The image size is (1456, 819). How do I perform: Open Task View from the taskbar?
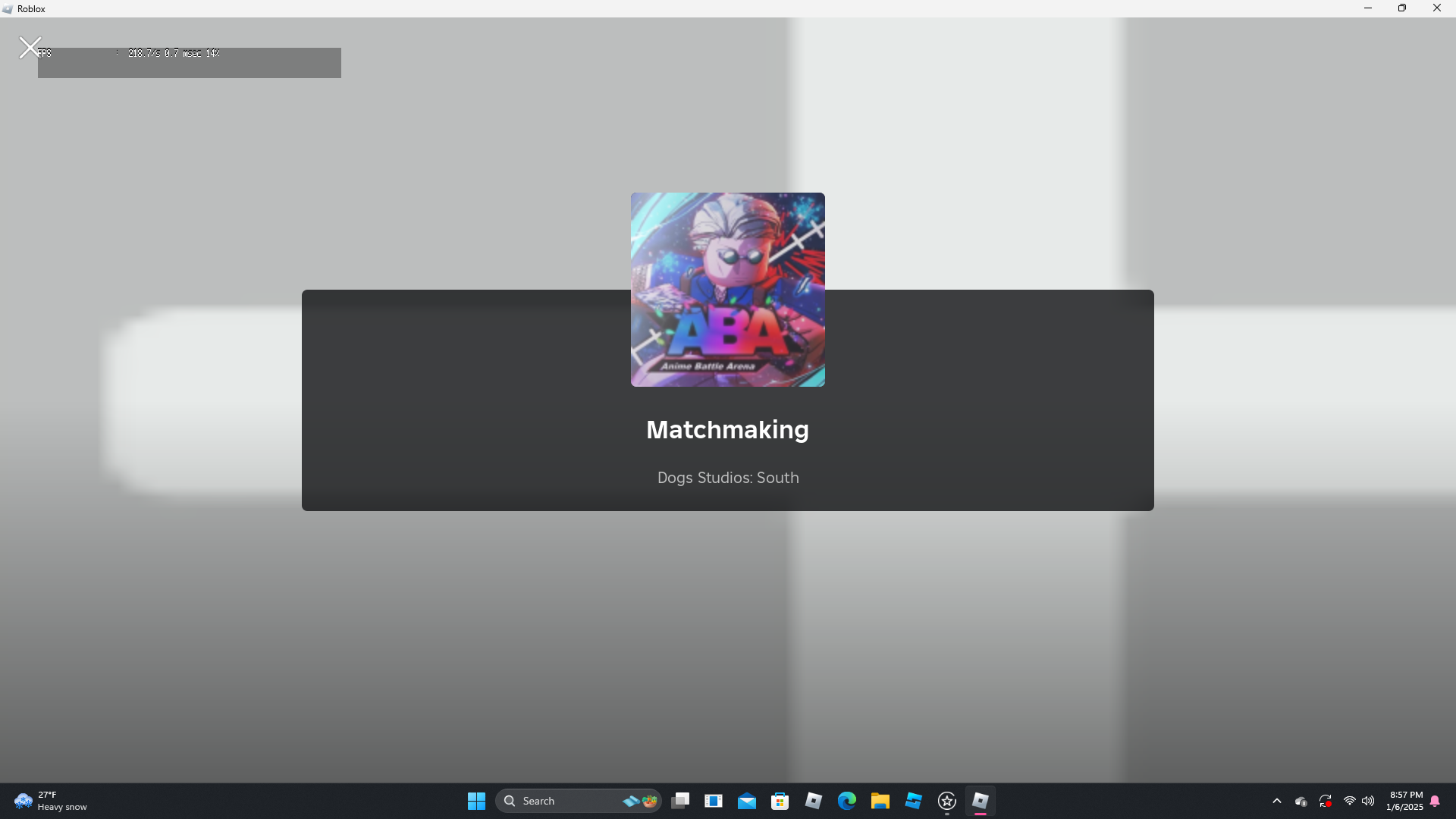click(680, 801)
